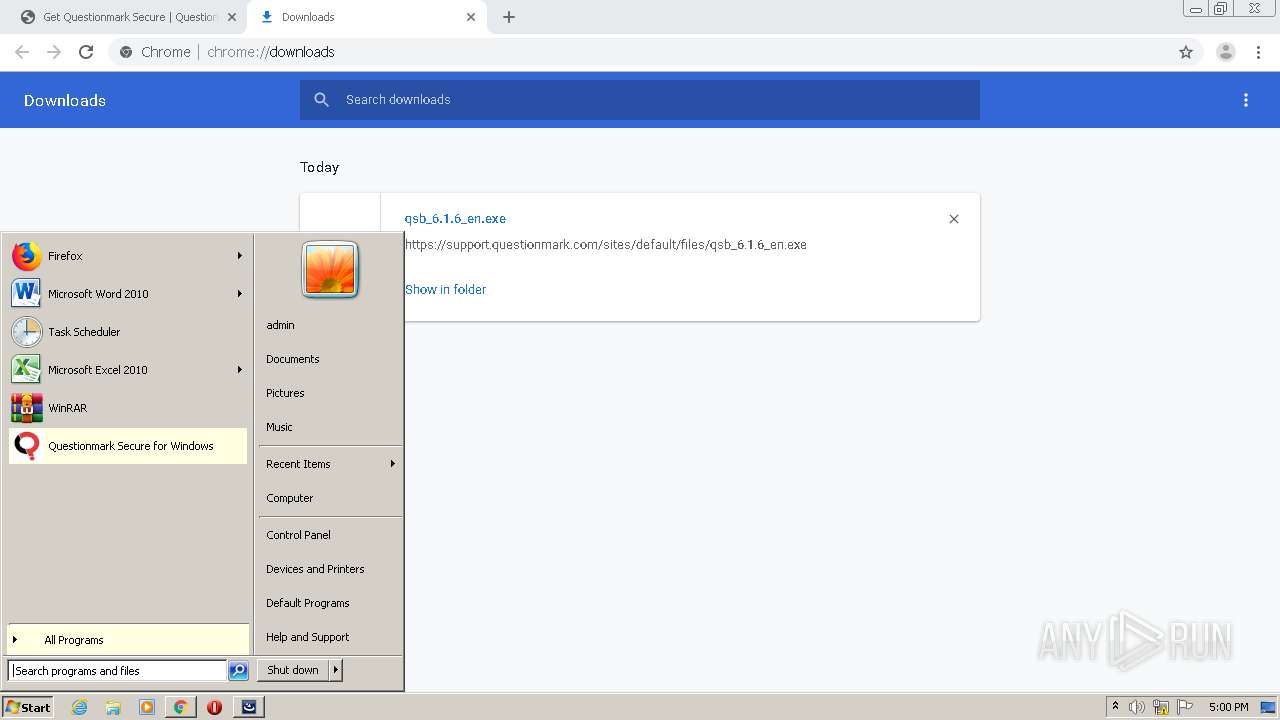Screen dimensions: 1280x720
Task: Bookmark this page with the star icon
Action: pos(1186,52)
